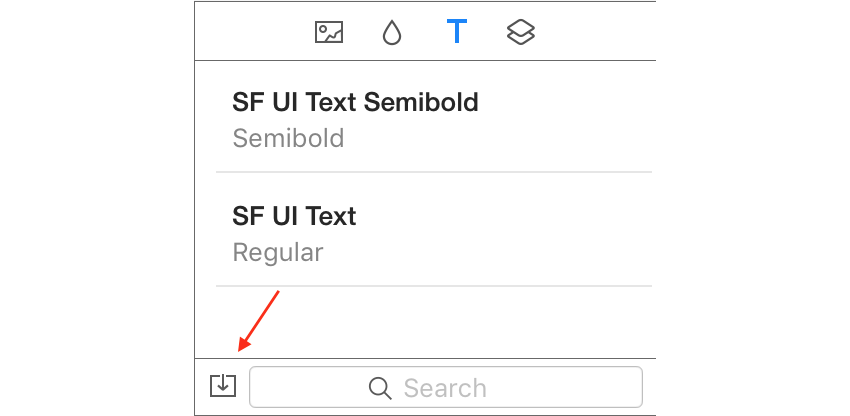The height and width of the screenshot is (416, 850).
Task: Switch to the Colors droplet tab
Action: [x=391, y=33]
